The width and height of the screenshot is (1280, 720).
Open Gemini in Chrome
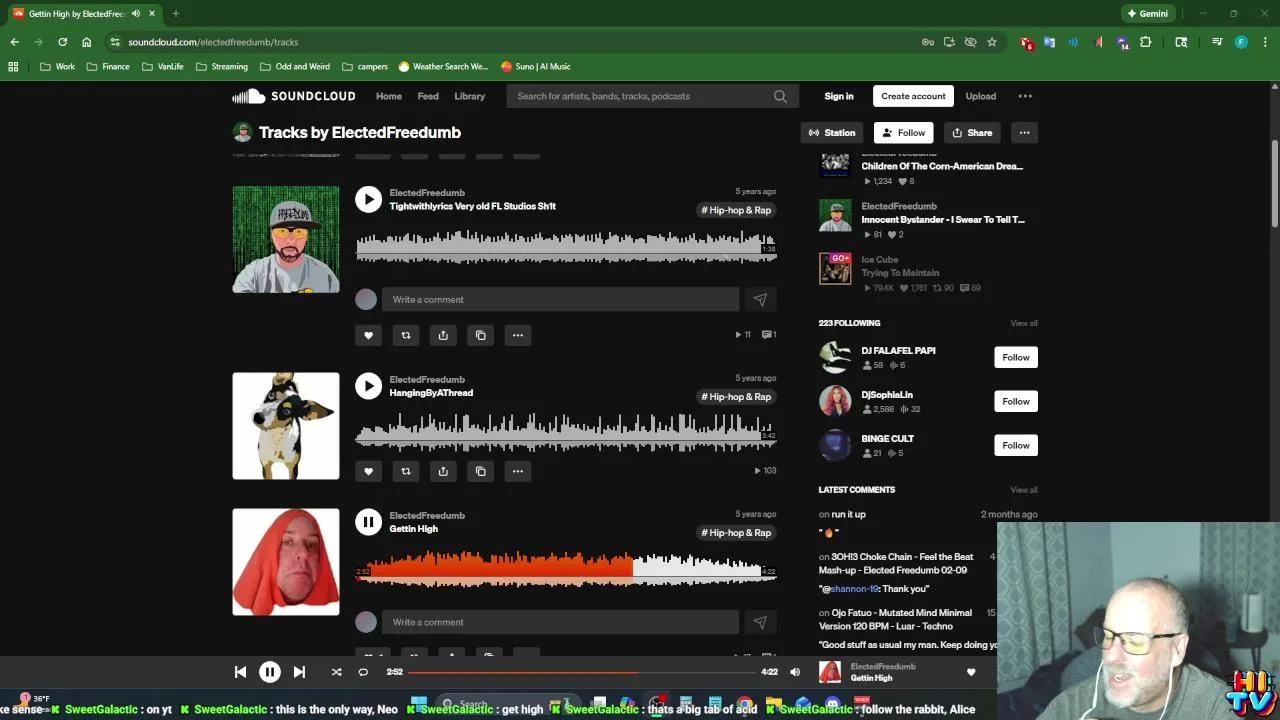(x=1147, y=14)
